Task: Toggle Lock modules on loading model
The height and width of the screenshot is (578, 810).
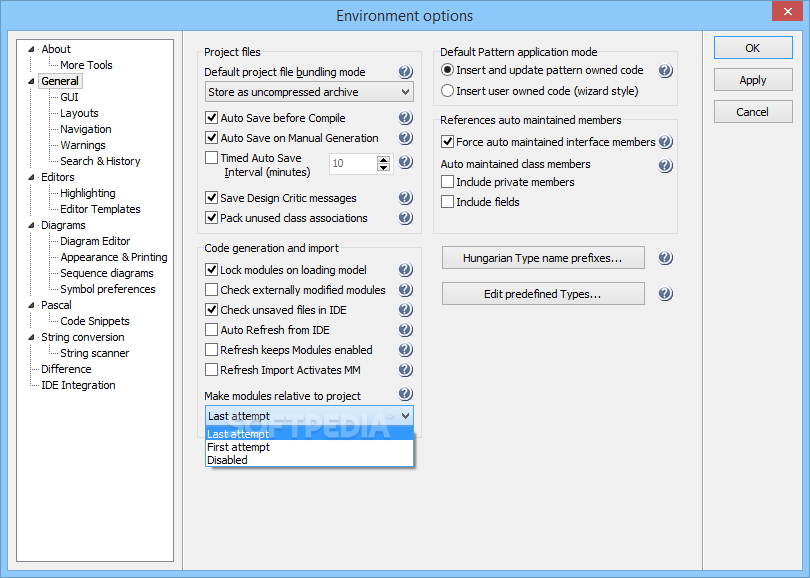Action: point(211,270)
